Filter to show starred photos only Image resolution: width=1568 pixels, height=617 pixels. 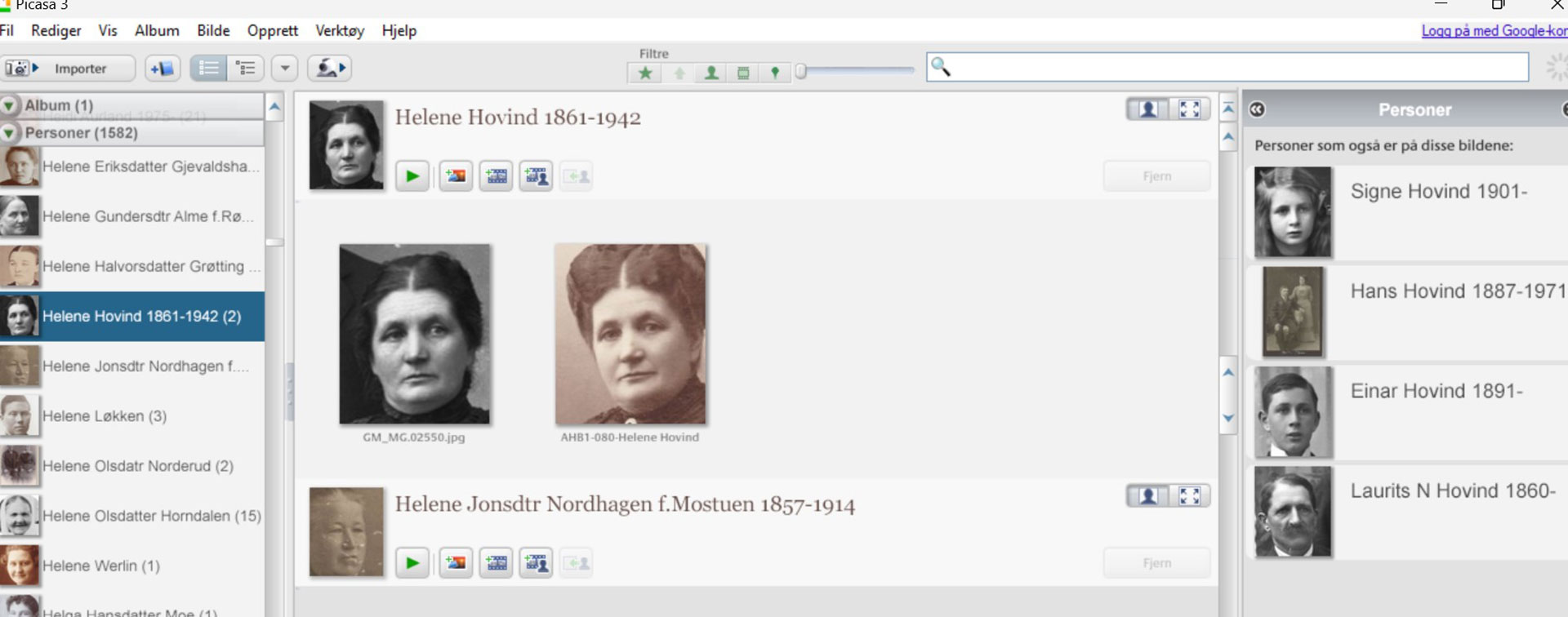(x=645, y=73)
